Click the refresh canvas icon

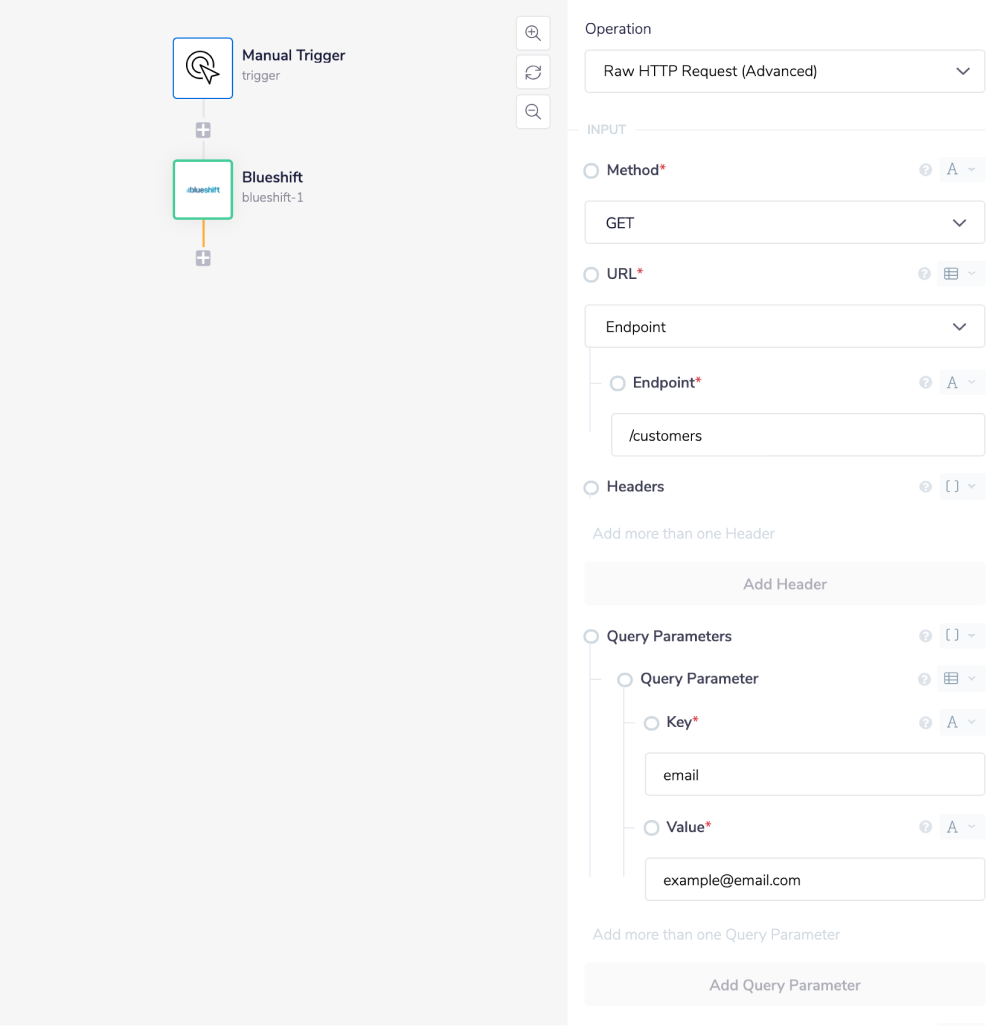pyautogui.click(x=533, y=72)
